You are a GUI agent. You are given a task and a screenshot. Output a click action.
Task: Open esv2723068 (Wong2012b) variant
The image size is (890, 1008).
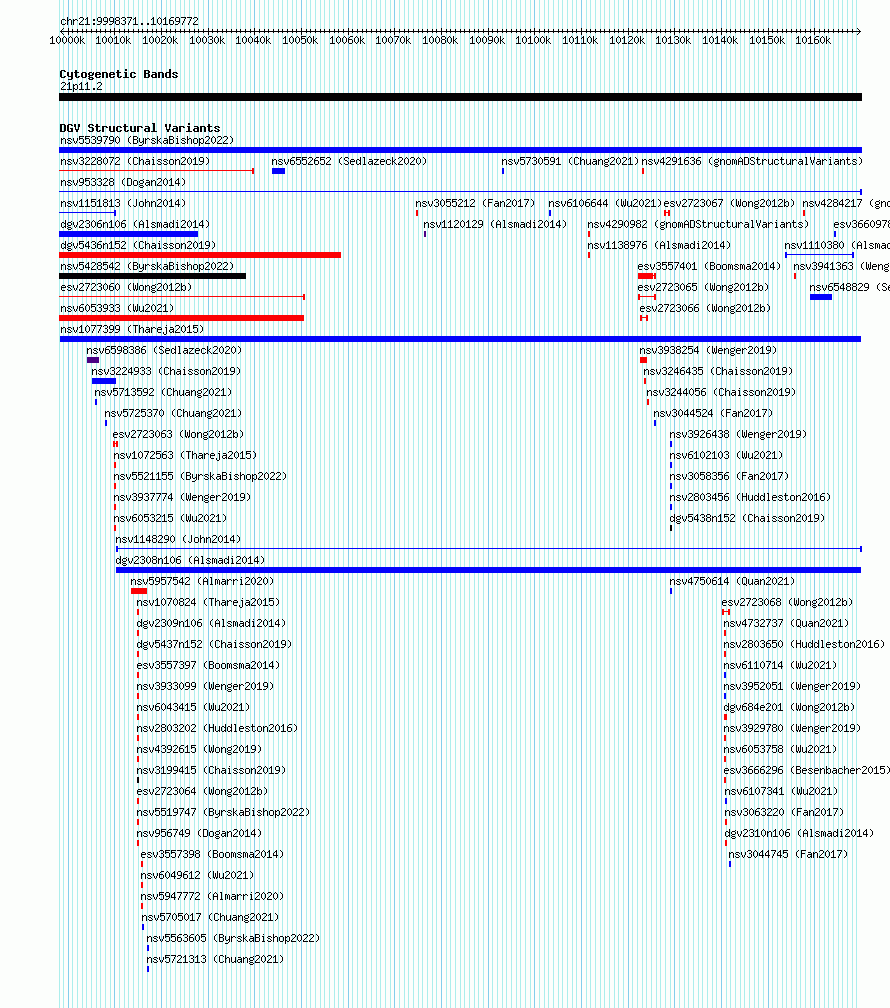pos(787,602)
